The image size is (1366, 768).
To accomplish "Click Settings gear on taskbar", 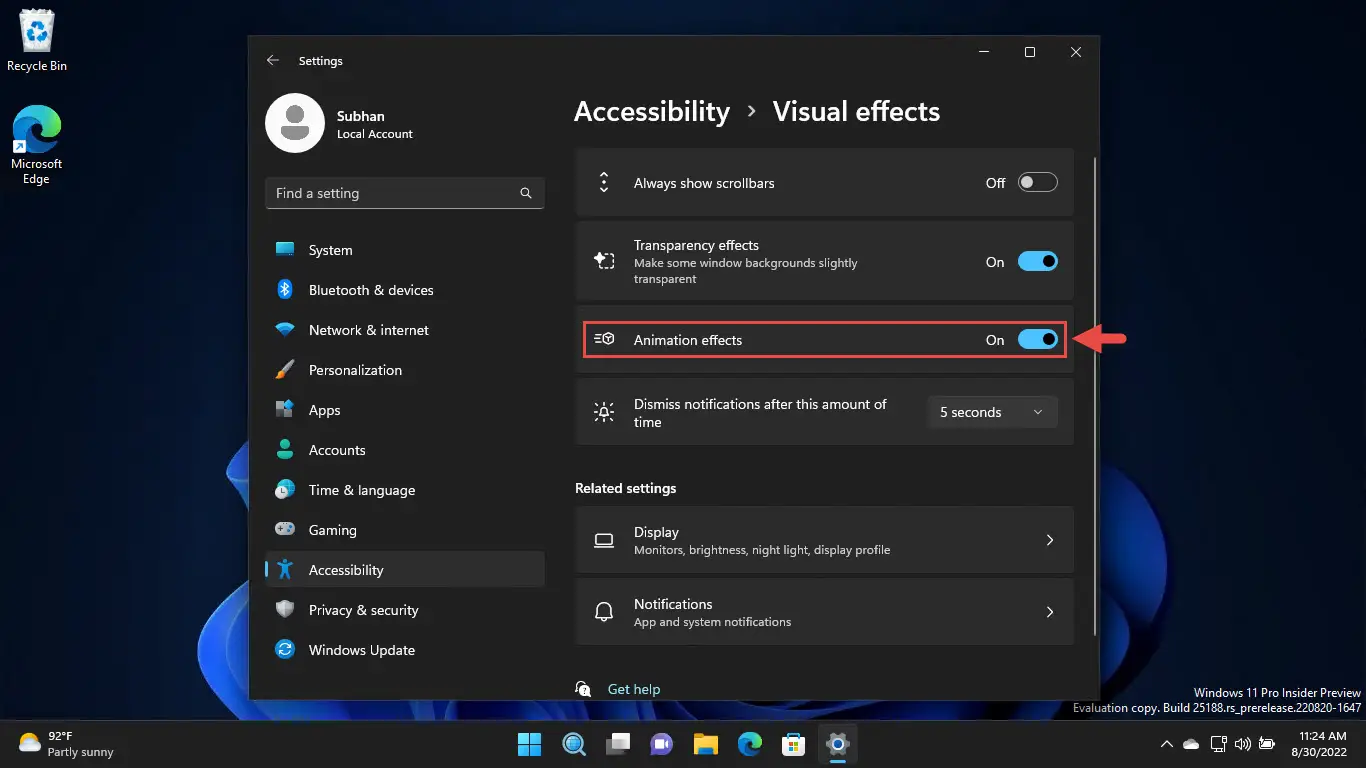I will click(x=838, y=744).
